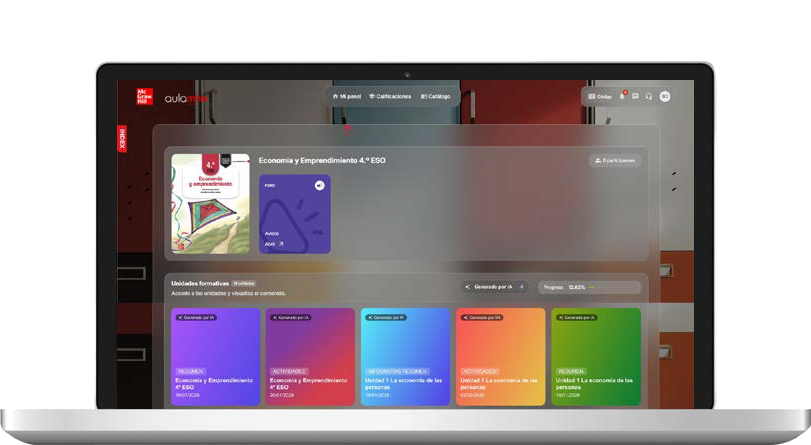Open the Catálogo tab
The image size is (811, 445).
pyautogui.click(x=435, y=96)
